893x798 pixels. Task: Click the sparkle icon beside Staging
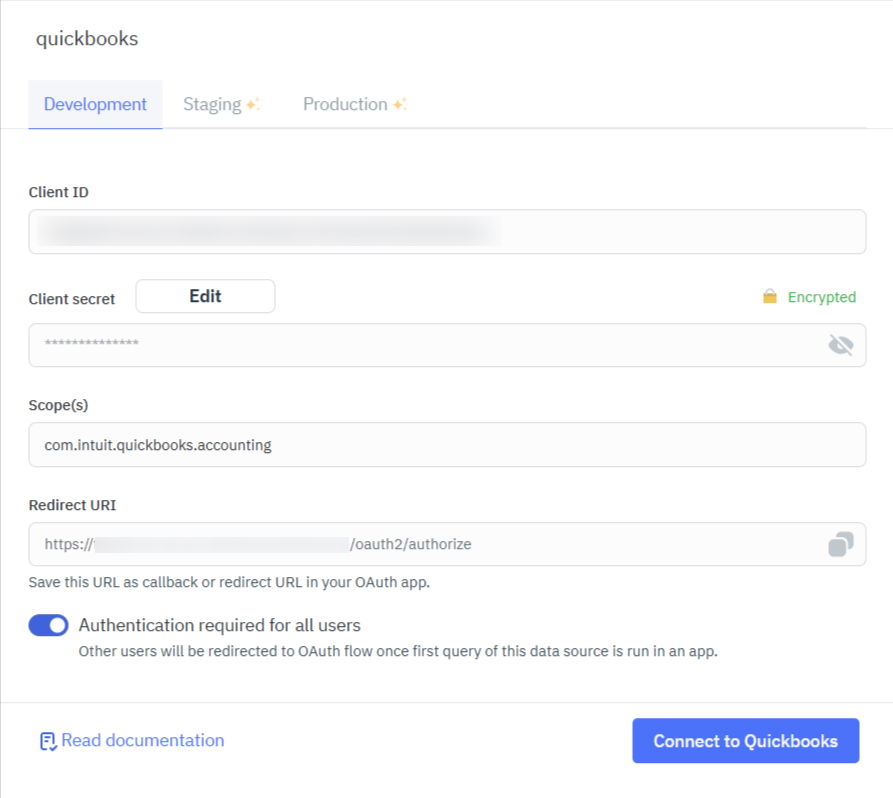pos(253,104)
